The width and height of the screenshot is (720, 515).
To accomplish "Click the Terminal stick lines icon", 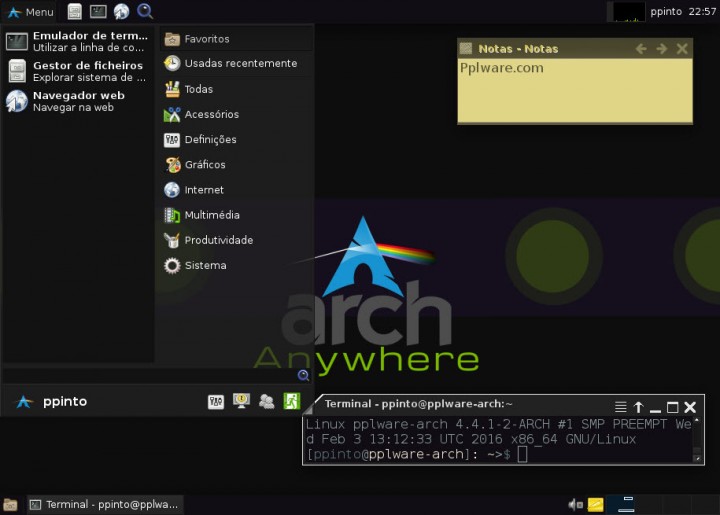I will [620, 407].
